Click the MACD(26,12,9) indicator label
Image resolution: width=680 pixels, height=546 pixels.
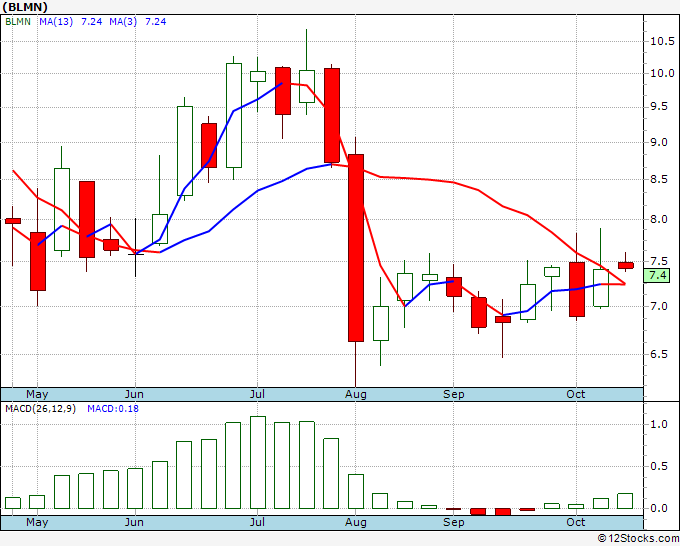(40, 409)
